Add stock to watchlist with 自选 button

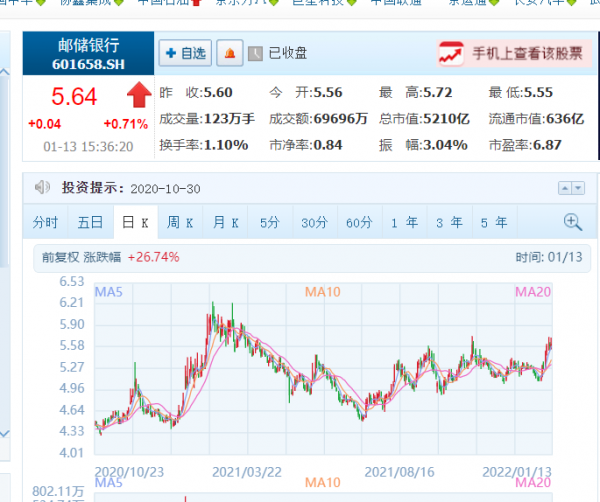coord(185,53)
